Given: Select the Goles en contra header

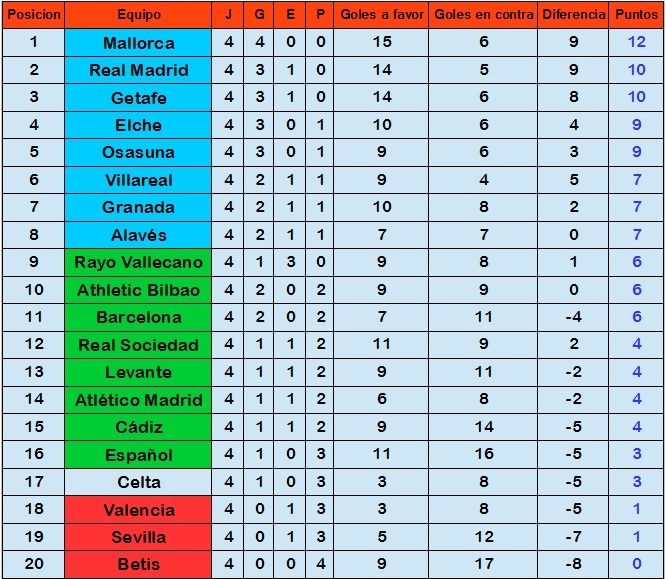Looking at the screenshot, I should point(483,15).
